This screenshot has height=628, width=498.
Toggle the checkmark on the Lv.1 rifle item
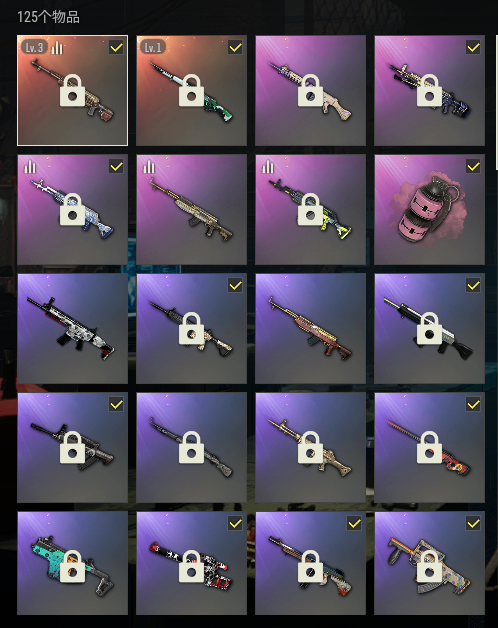coord(235,48)
